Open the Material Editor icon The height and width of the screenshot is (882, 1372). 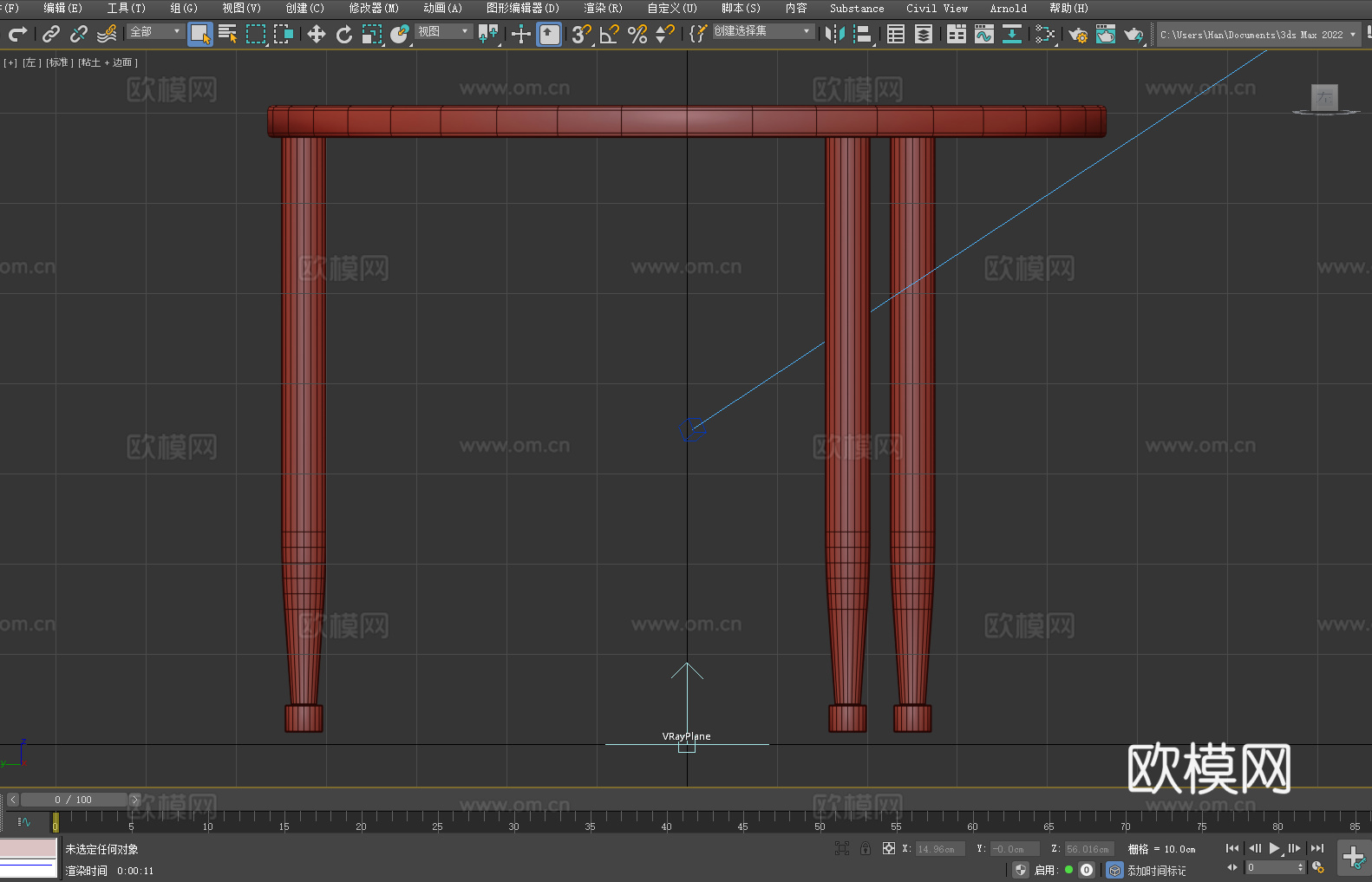(x=1045, y=34)
